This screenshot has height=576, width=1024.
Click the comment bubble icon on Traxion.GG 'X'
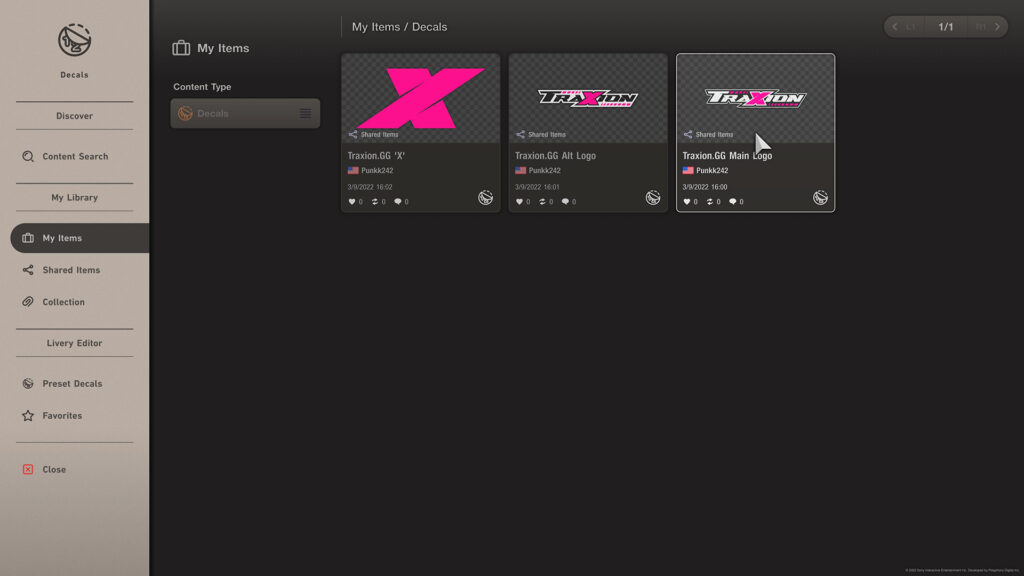(398, 202)
